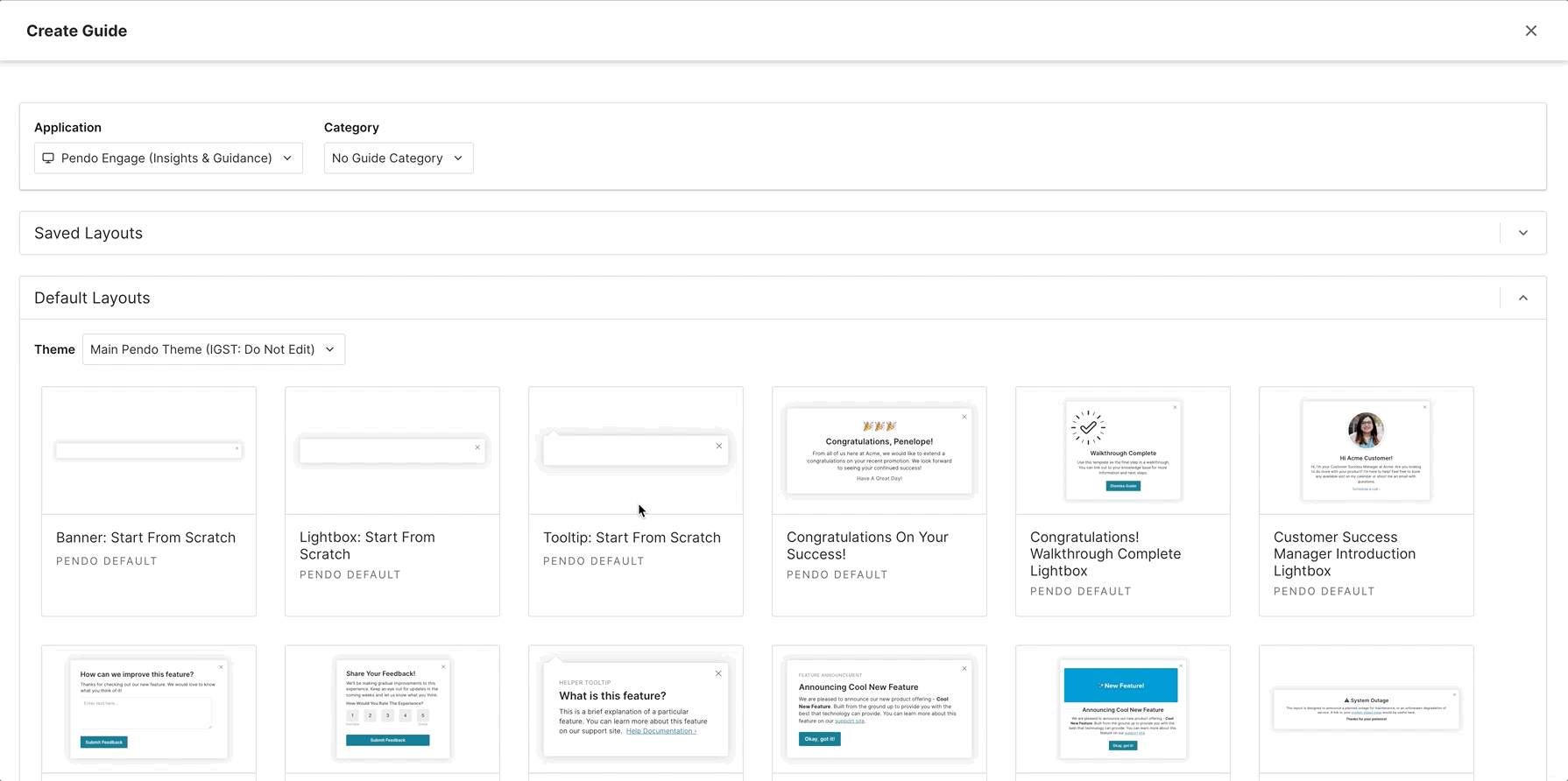
Task: Open the Theme dropdown Main Pendo Theme
Action: point(214,349)
